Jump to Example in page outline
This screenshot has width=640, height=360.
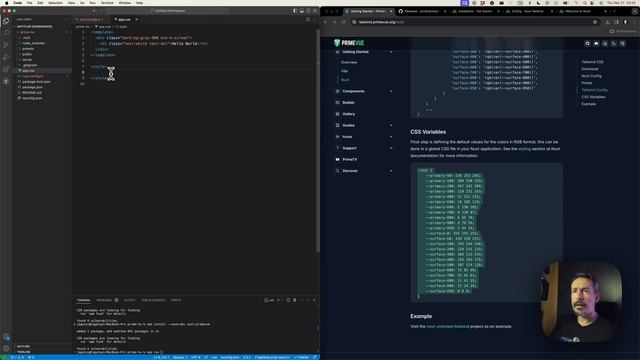[589, 104]
